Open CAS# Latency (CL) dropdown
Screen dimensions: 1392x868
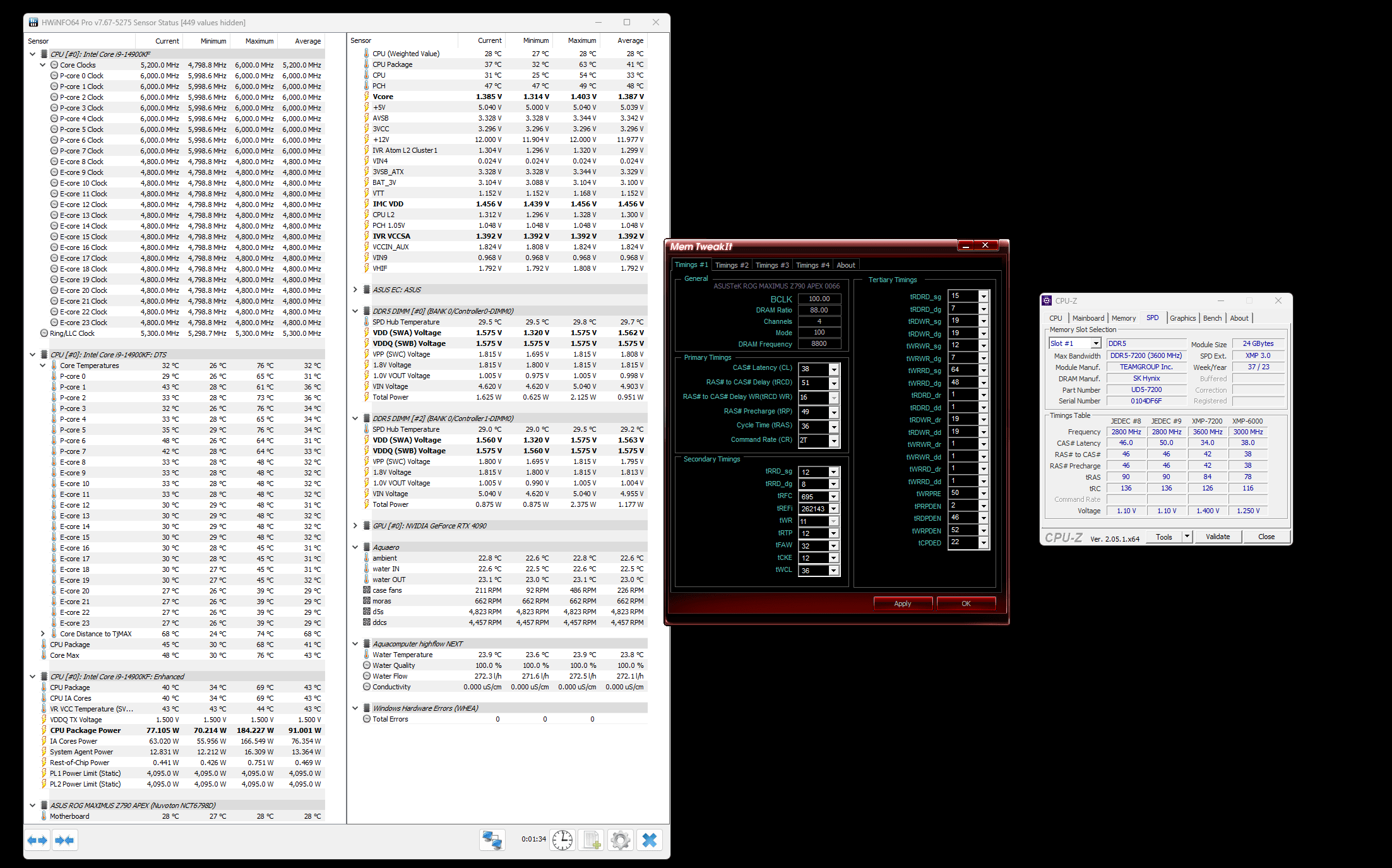(x=834, y=369)
